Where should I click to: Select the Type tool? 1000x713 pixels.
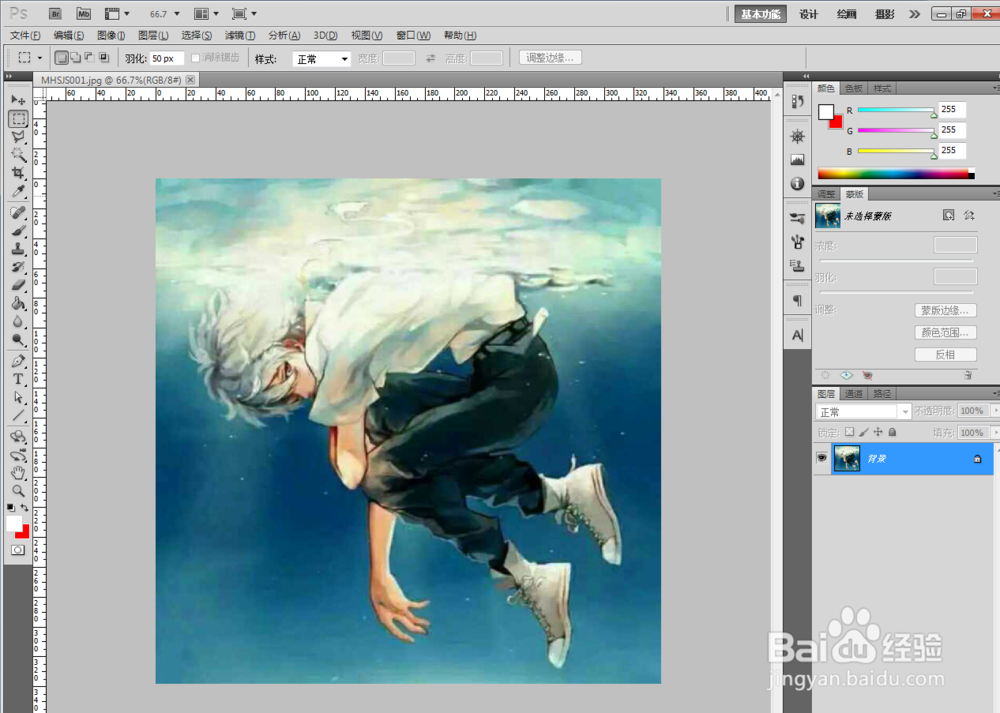pyautogui.click(x=18, y=379)
